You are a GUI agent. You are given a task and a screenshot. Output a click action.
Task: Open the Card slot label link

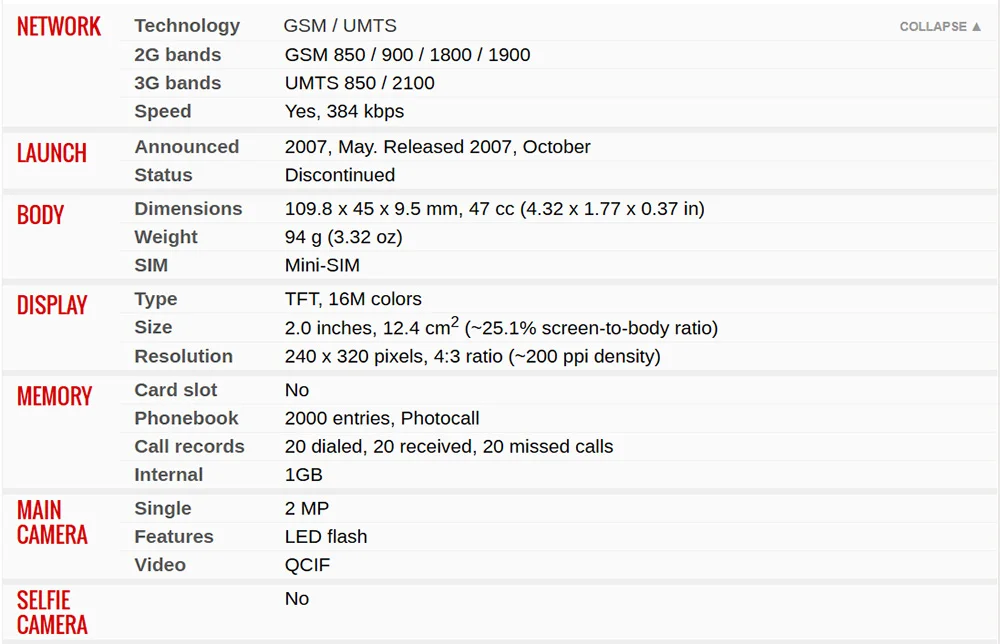175,390
